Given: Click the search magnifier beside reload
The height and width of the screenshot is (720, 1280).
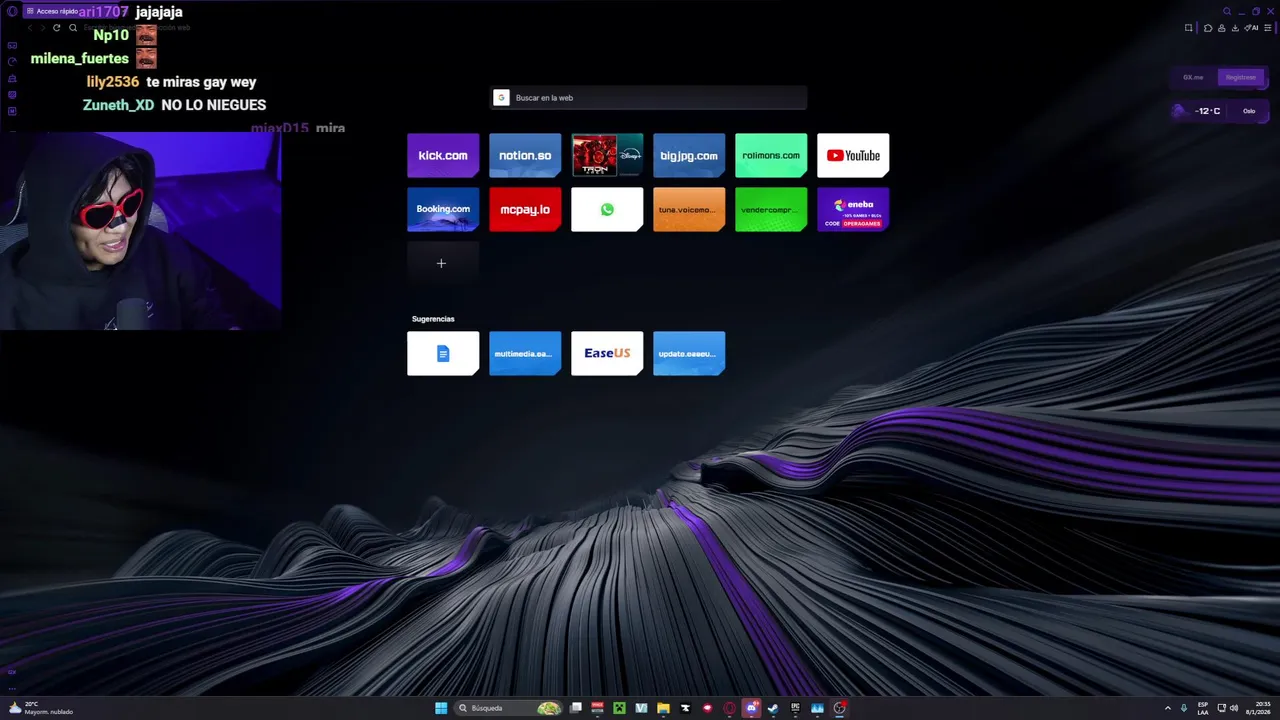Looking at the screenshot, I should (x=73, y=28).
